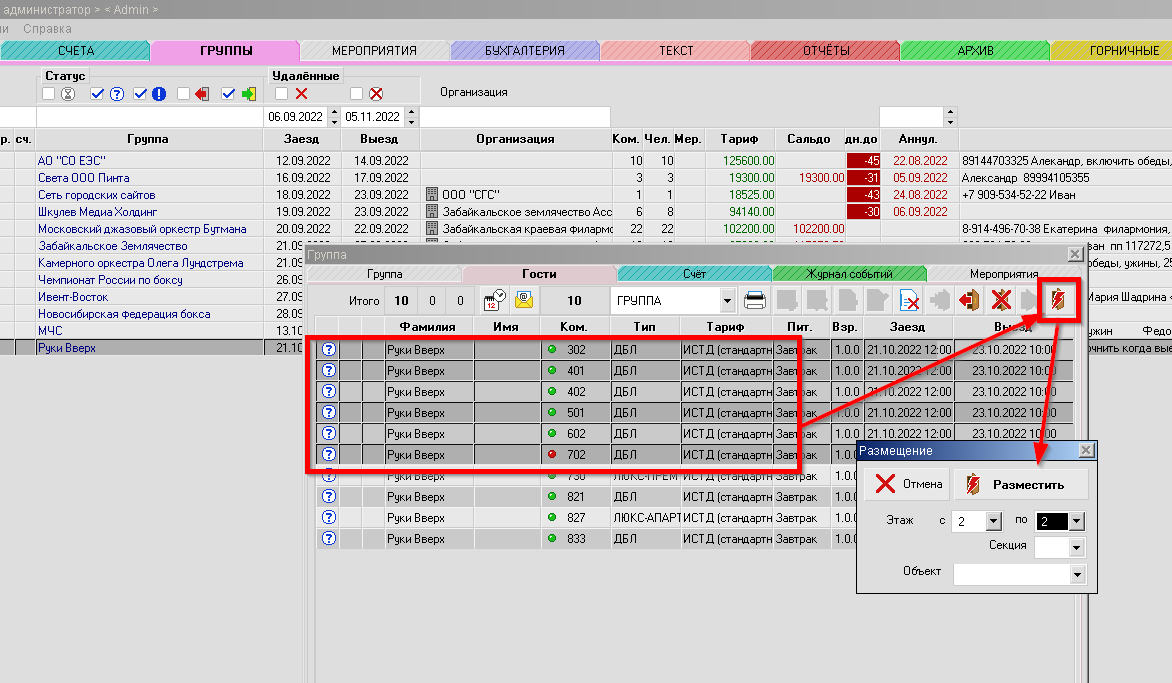Screen dimensions: 1172x683
Task: Click the Справка menu
Action: [x=47, y=30]
